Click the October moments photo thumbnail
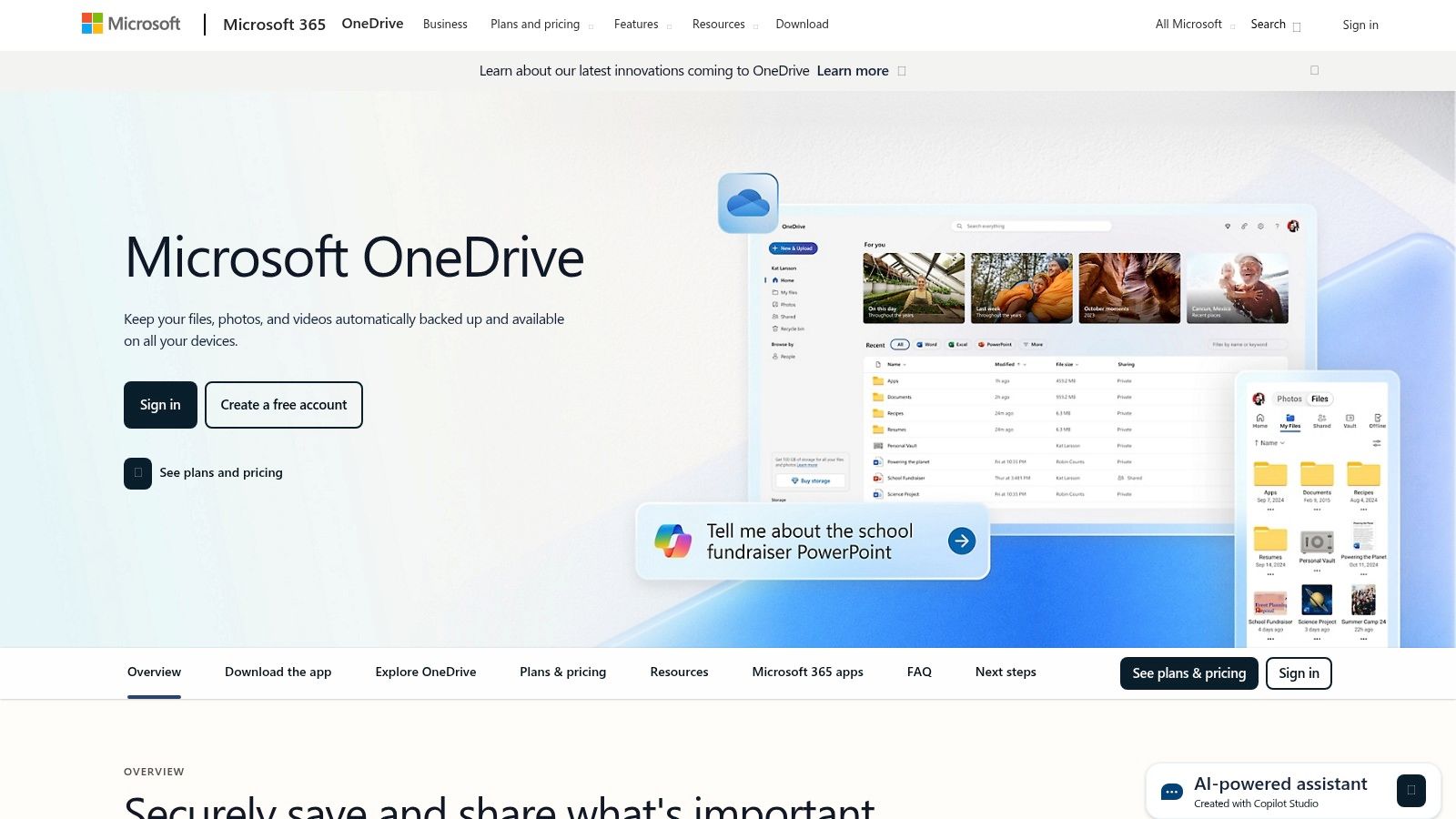 click(1129, 288)
